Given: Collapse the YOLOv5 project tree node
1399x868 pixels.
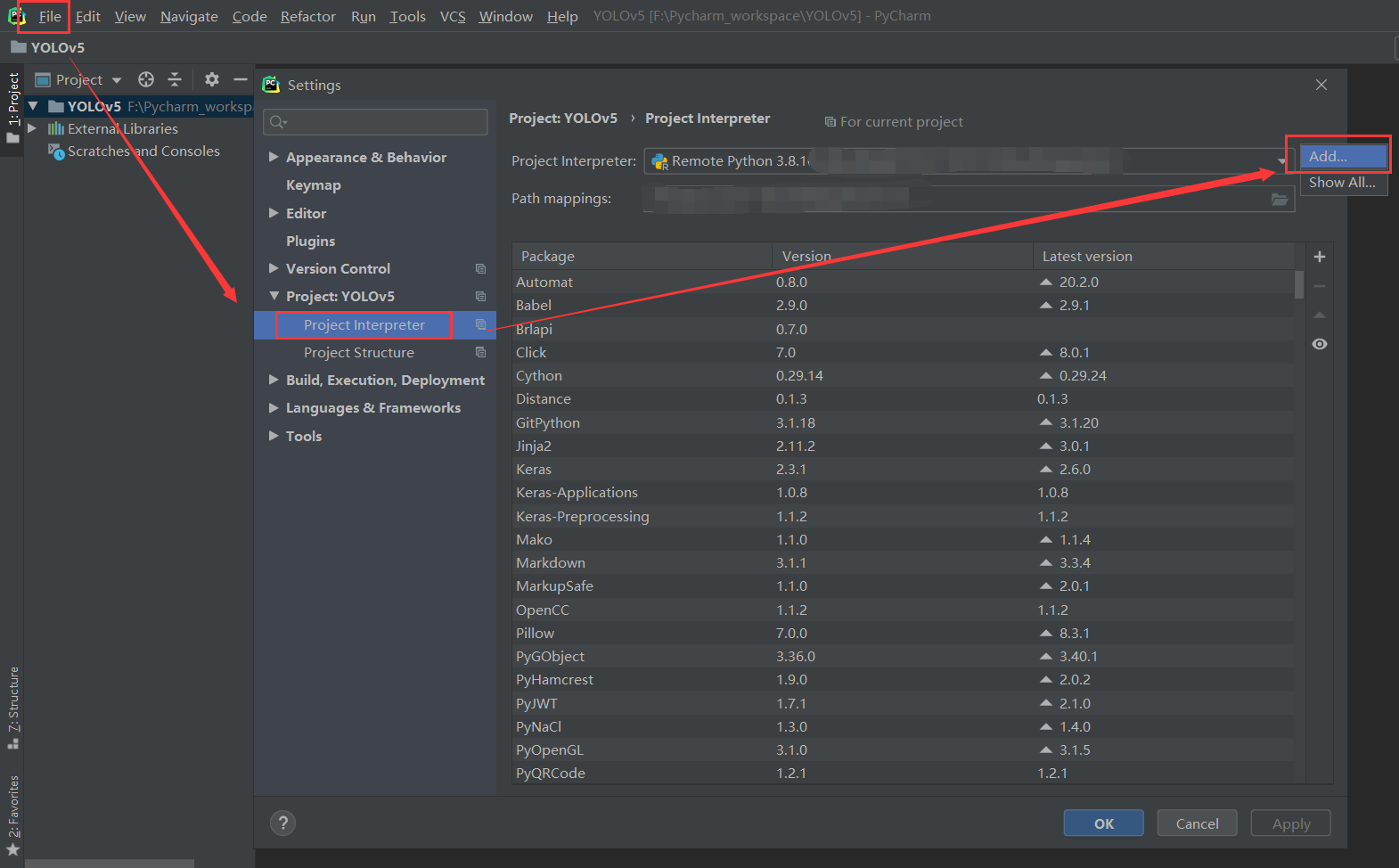Looking at the screenshot, I should (x=33, y=106).
